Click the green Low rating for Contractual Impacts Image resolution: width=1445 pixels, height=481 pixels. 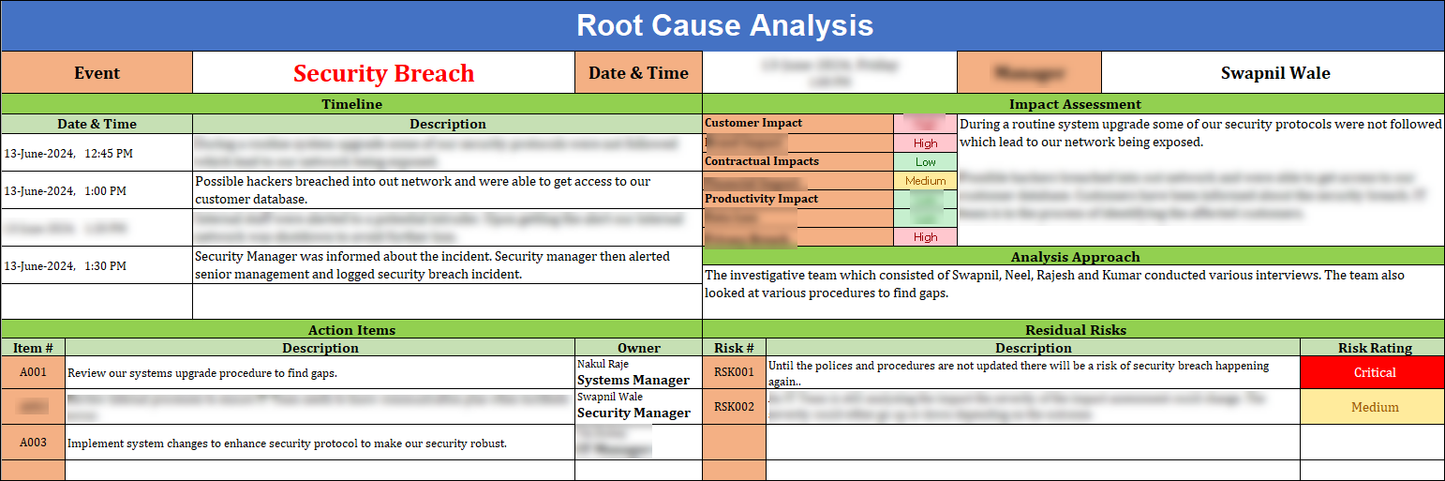point(925,162)
